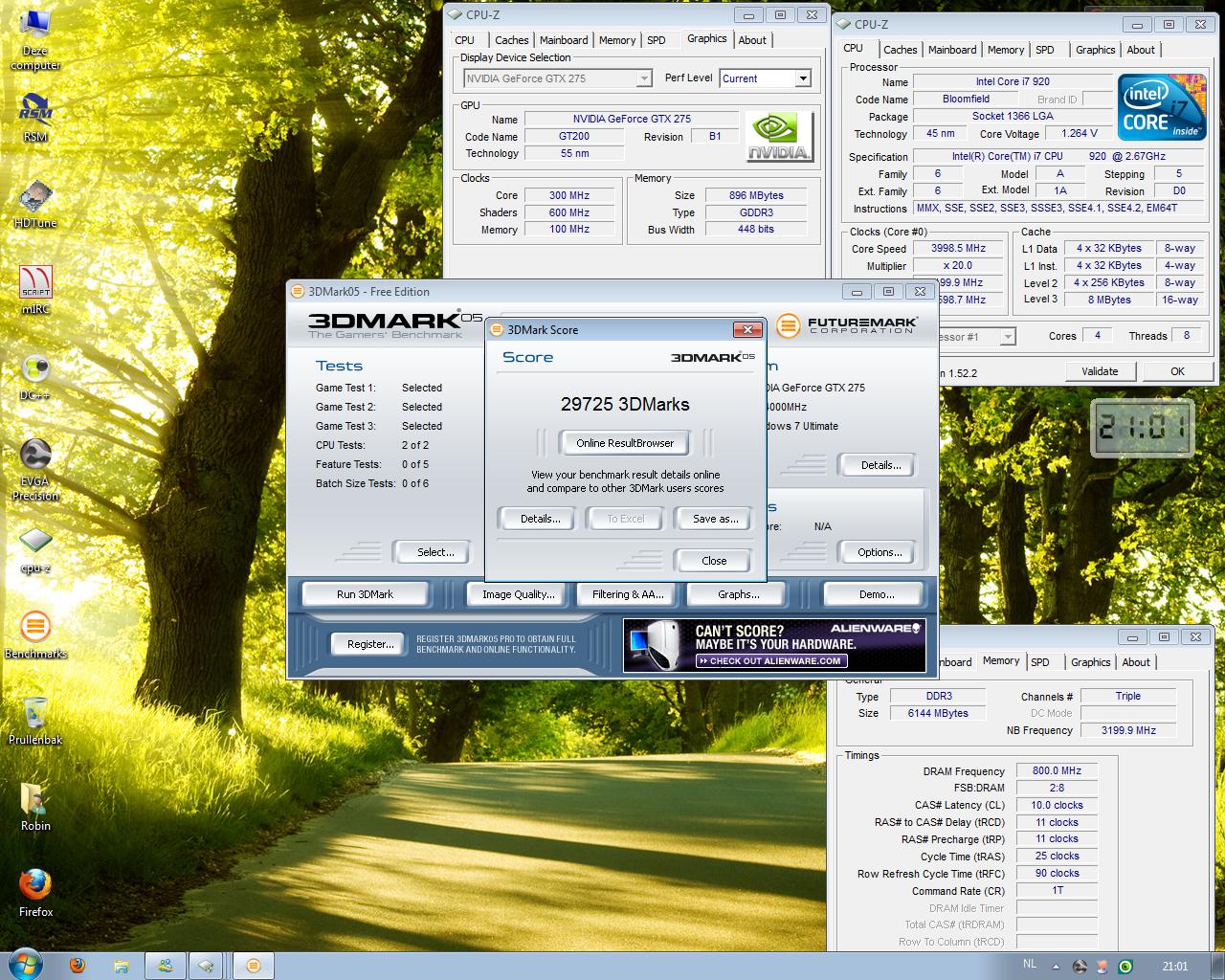This screenshot has height=980, width=1225.
Task: Open the Robin user folder
Action: click(x=35, y=806)
